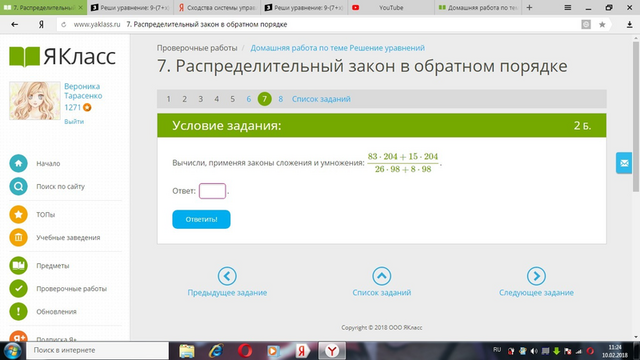The height and width of the screenshot is (360, 640).
Task: Open the browser downloads arrow
Action: click(x=629, y=24)
